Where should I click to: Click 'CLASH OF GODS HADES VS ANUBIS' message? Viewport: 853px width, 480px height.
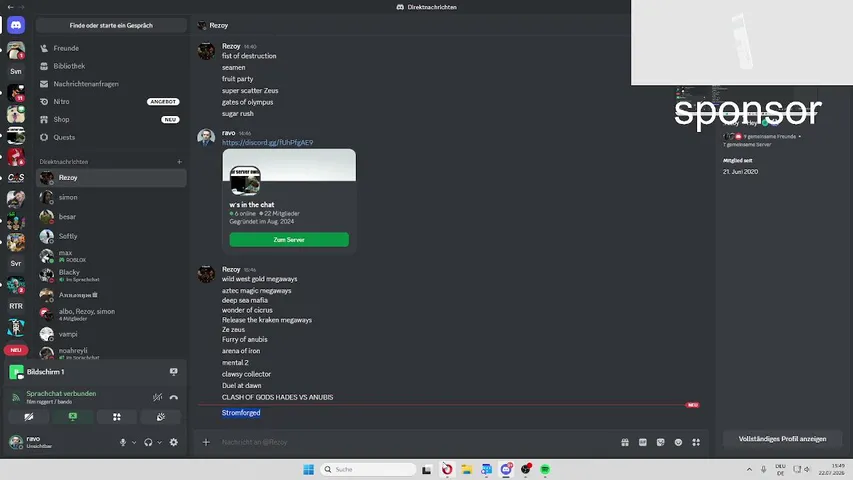(x=277, y=397)
